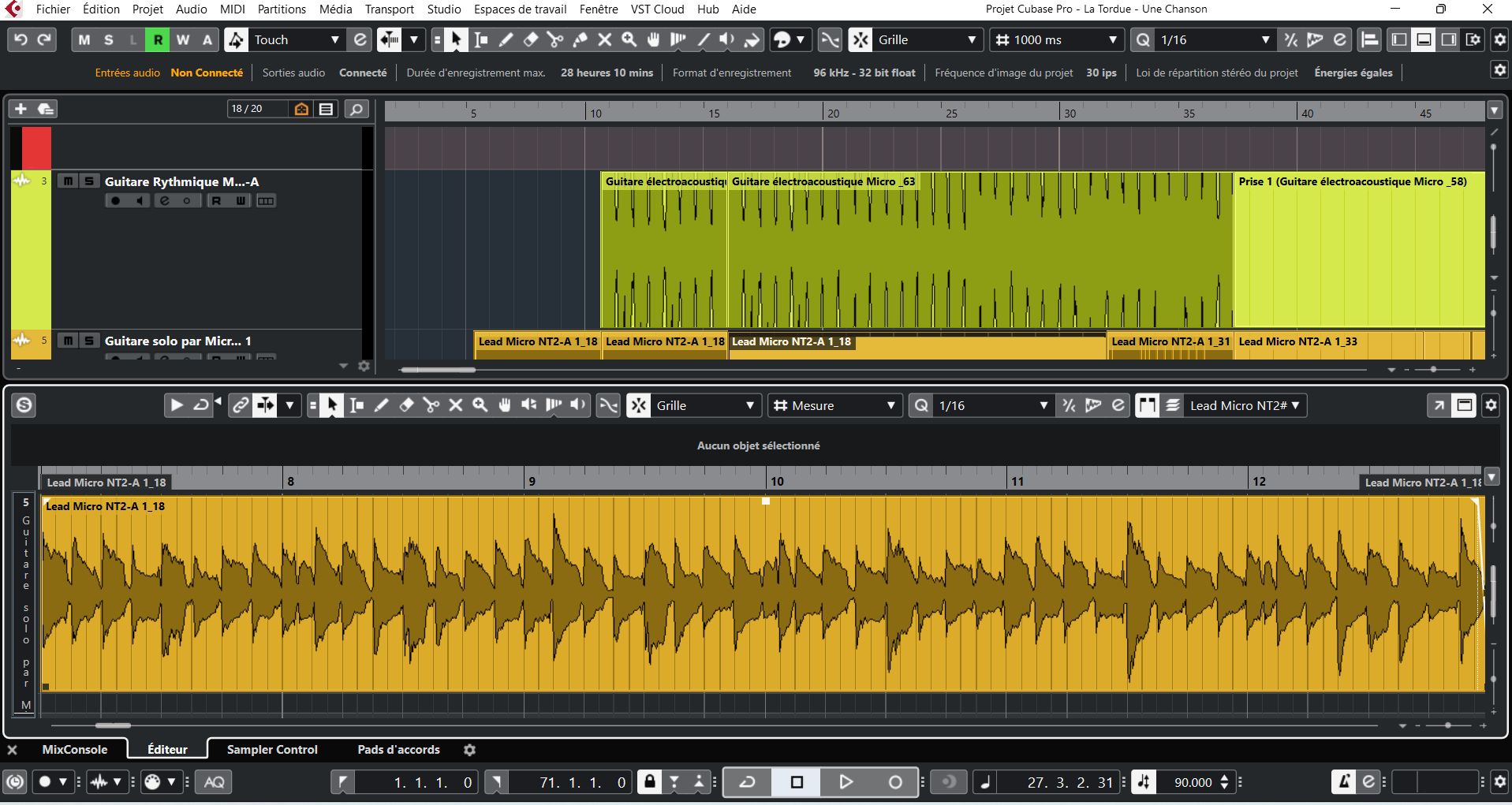Click the tempo value field 90.000
The height and width of the screenshot is (805, 1512).
point(1193,782)
